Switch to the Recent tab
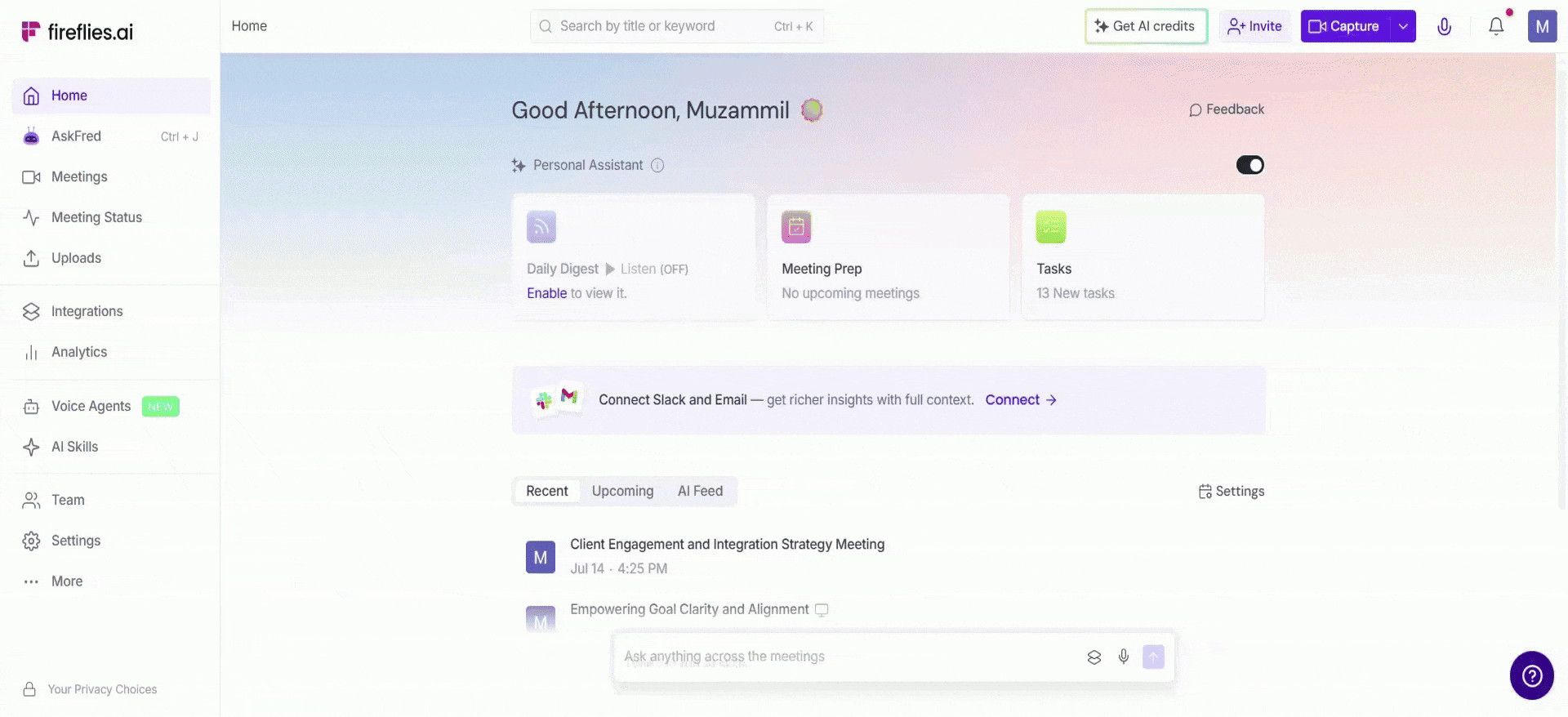 coord(547,491)
